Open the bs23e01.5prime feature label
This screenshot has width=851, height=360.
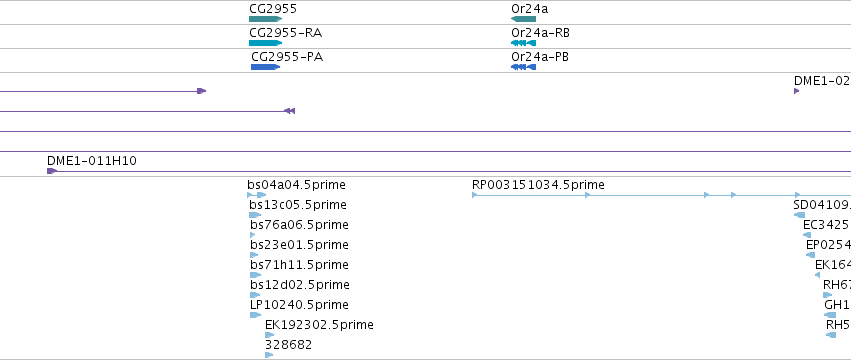tap(300, 245)
